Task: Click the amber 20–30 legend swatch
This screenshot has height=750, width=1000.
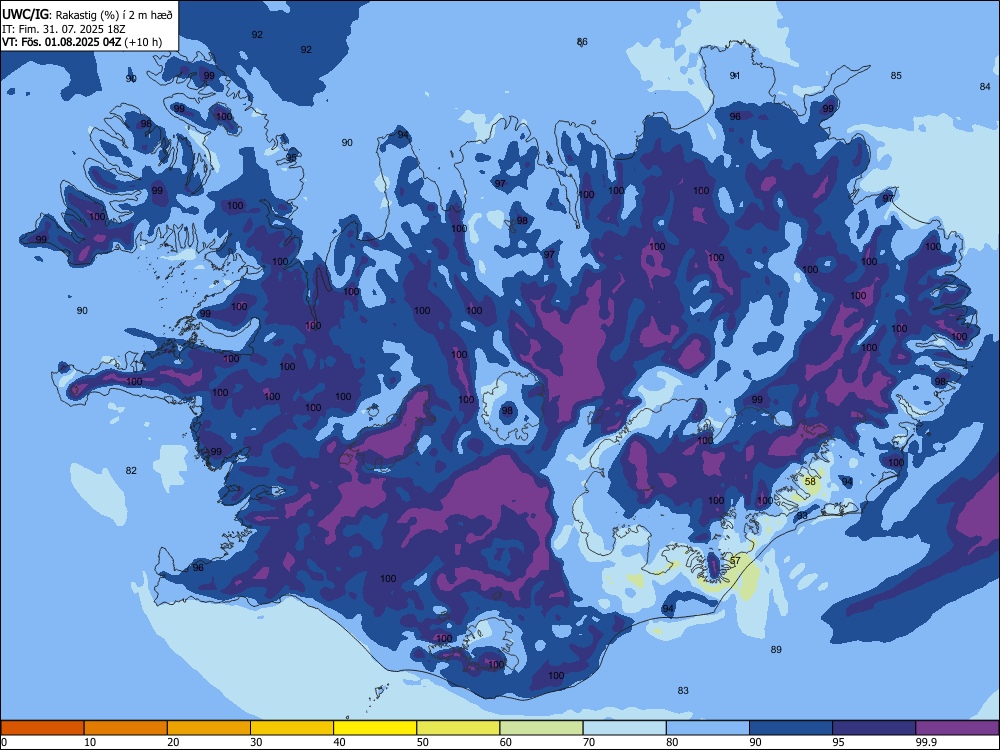Action: [x=209, y=728]
